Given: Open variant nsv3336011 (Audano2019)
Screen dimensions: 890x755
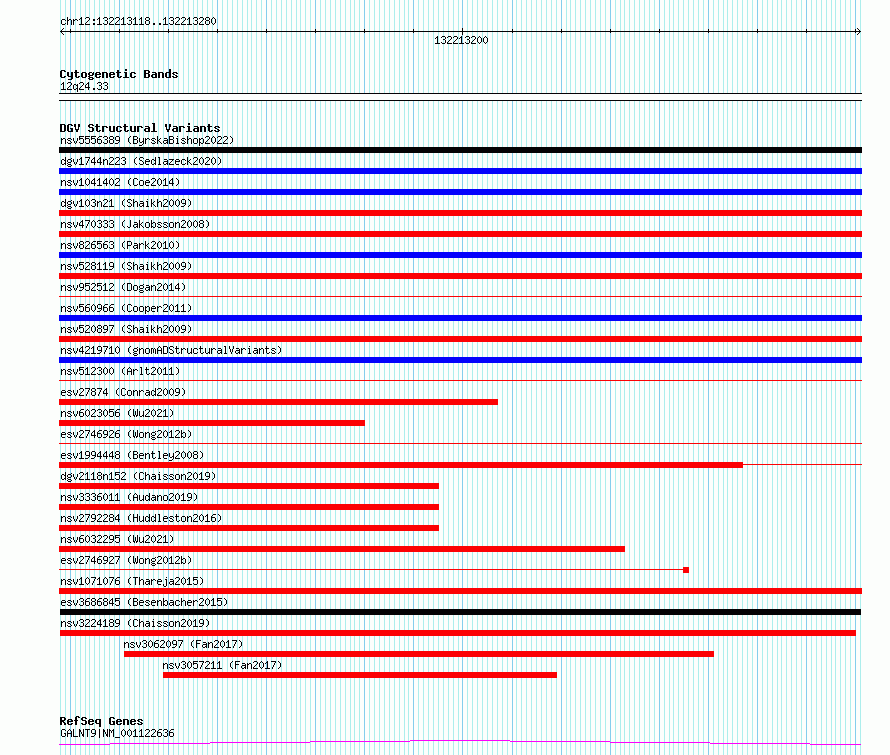Looking at the screenshot, I should coord(129,497).
